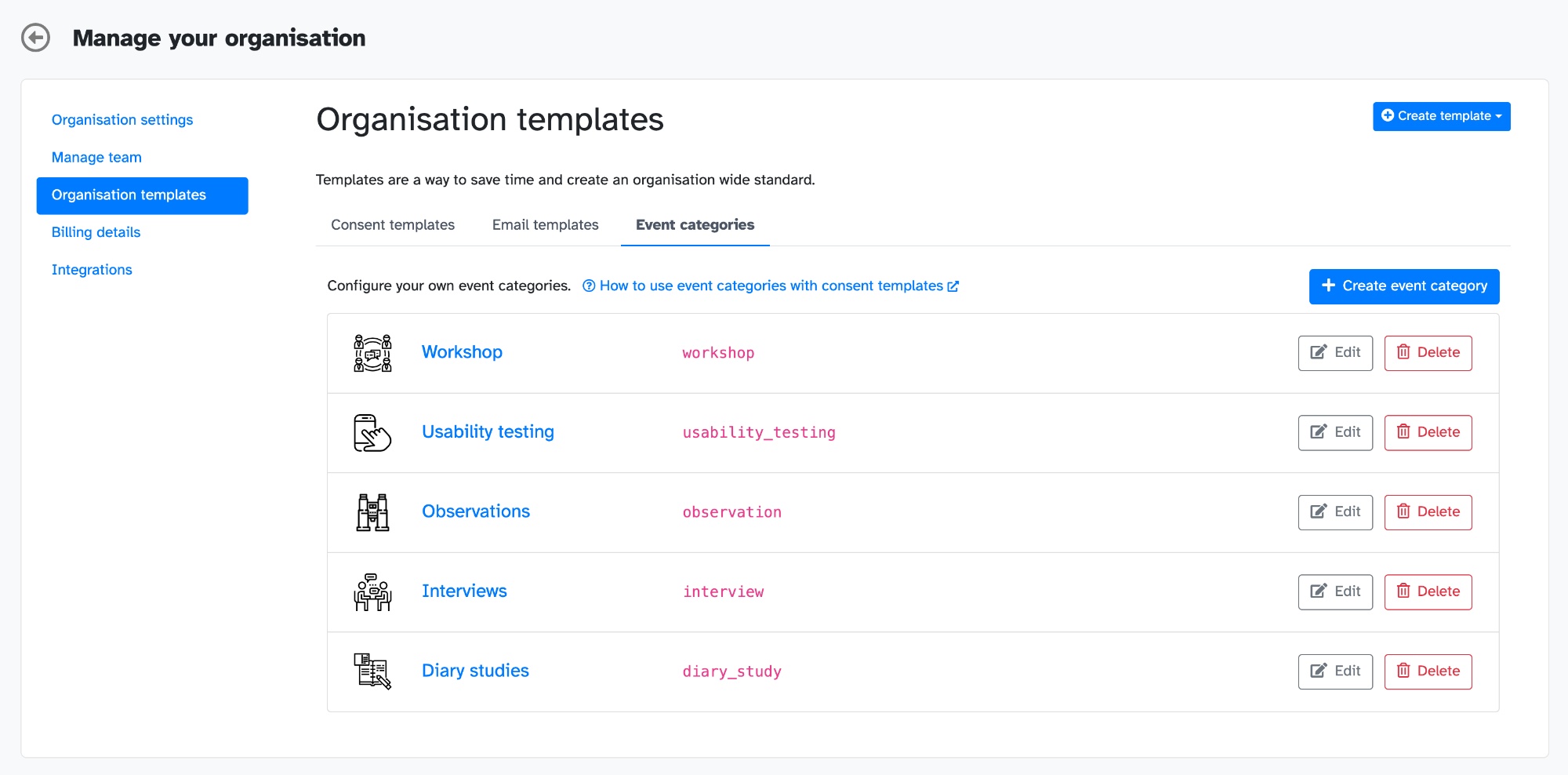Click the back arrow icon
Image resolution: width=1568 pixels, height=775 pixels.
click(x=35, y=38)
